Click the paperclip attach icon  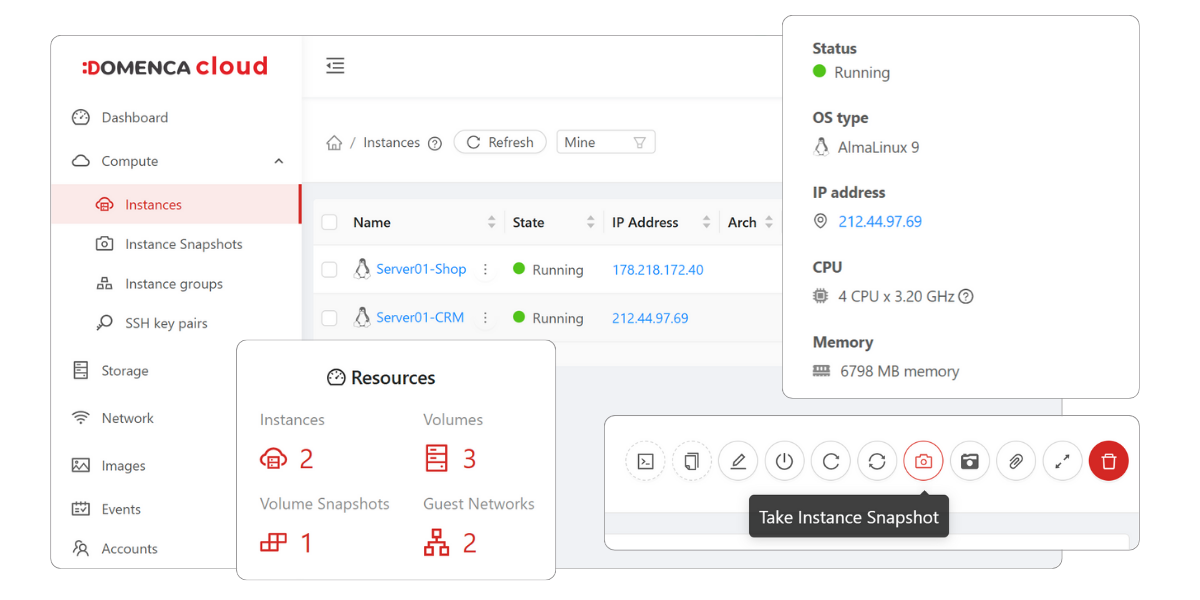(1015, 461)
